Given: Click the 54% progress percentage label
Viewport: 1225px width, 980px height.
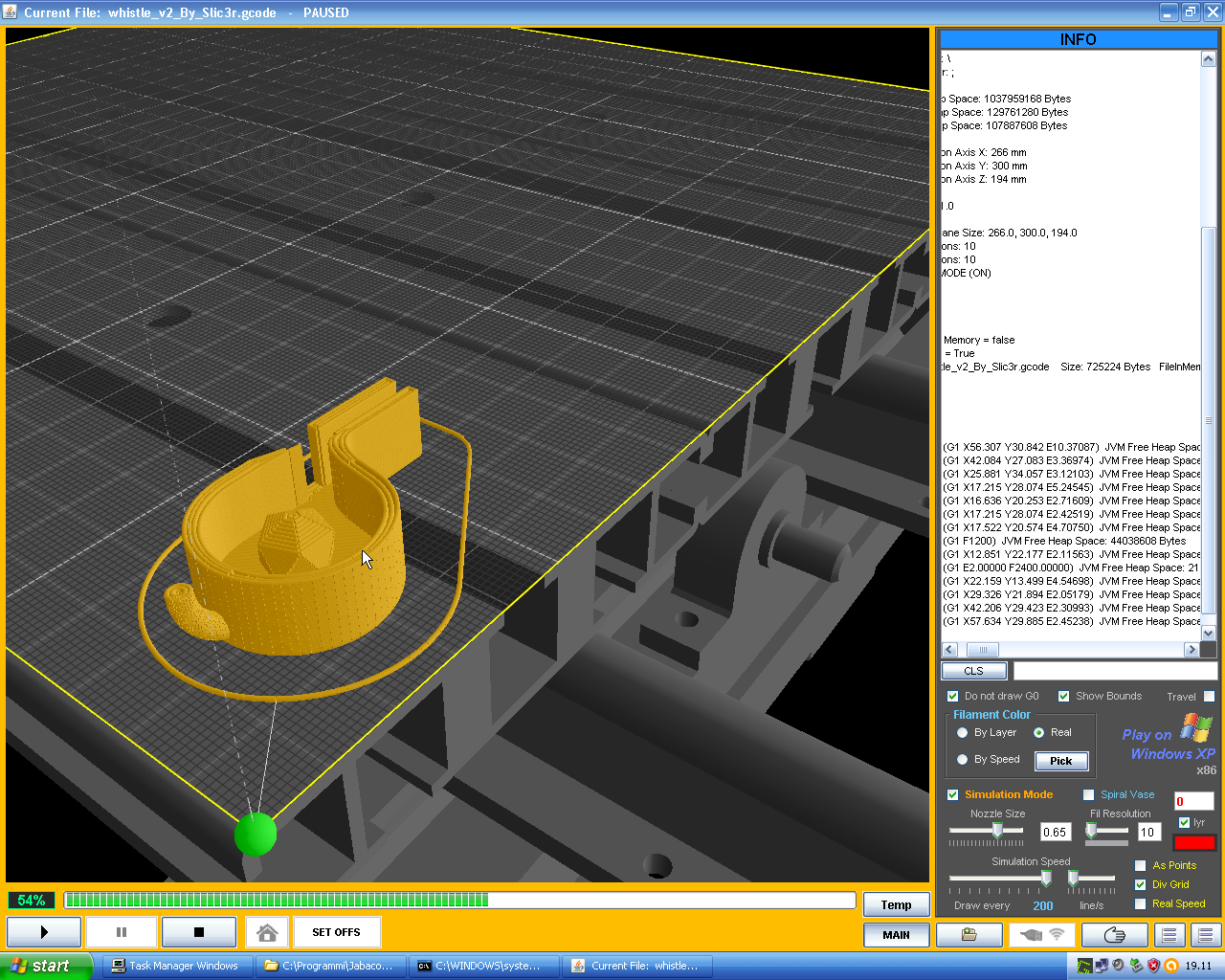Looking at the screenshot, I should coord(32,901).
